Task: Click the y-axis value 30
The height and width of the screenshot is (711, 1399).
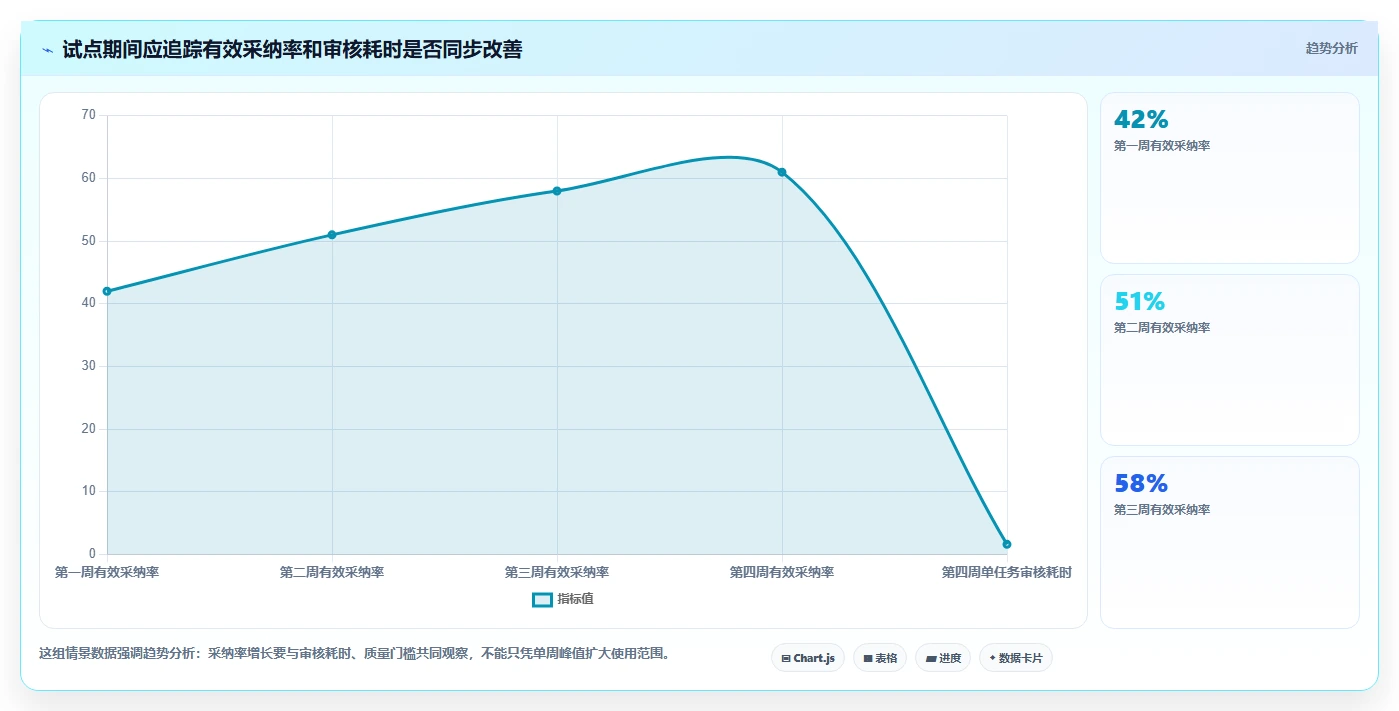Action: (89, 366)
